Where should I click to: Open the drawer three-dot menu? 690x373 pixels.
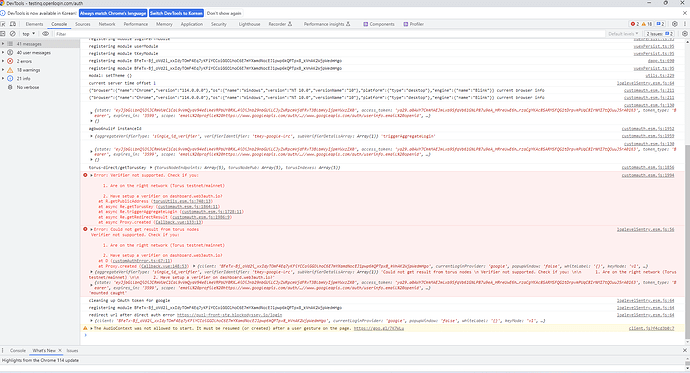tap(3, 351)
